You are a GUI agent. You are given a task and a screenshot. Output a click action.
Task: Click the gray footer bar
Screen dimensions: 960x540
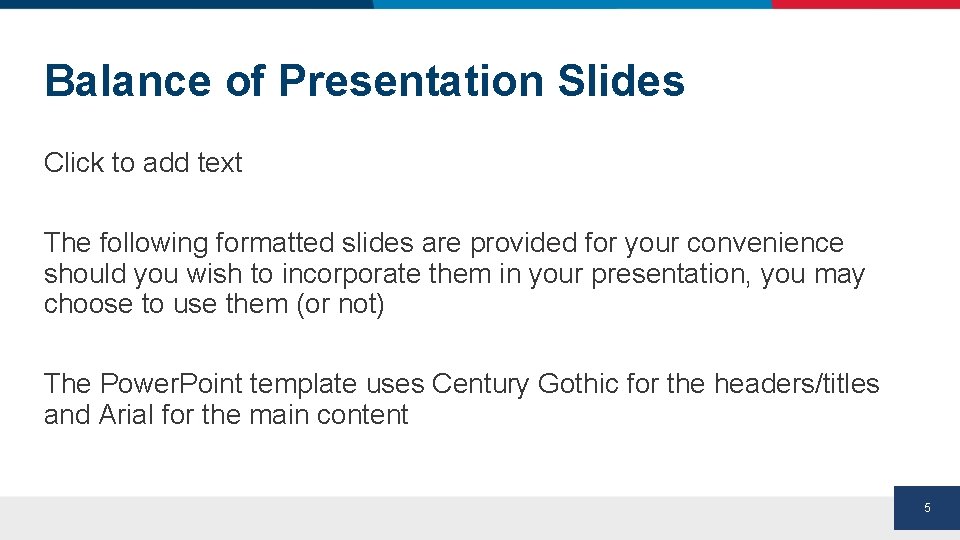(447, 518)
